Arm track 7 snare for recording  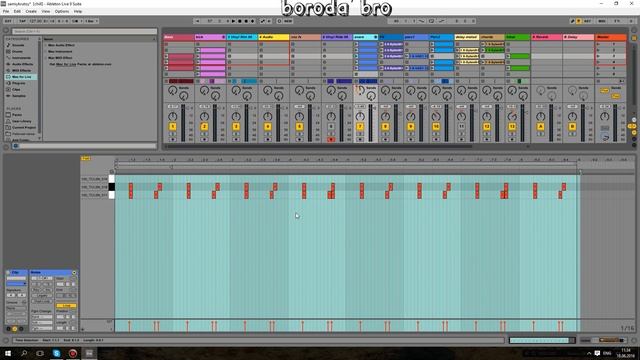[x=360, y=140]
